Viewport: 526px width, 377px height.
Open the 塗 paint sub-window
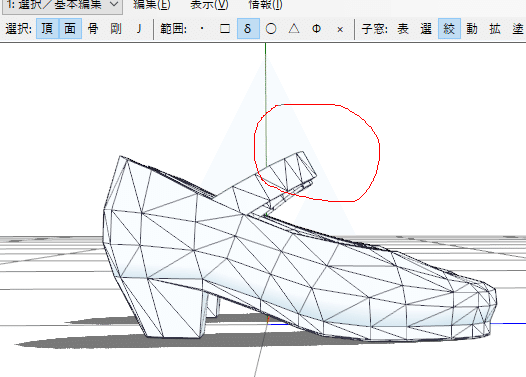(x=518, y=29)
